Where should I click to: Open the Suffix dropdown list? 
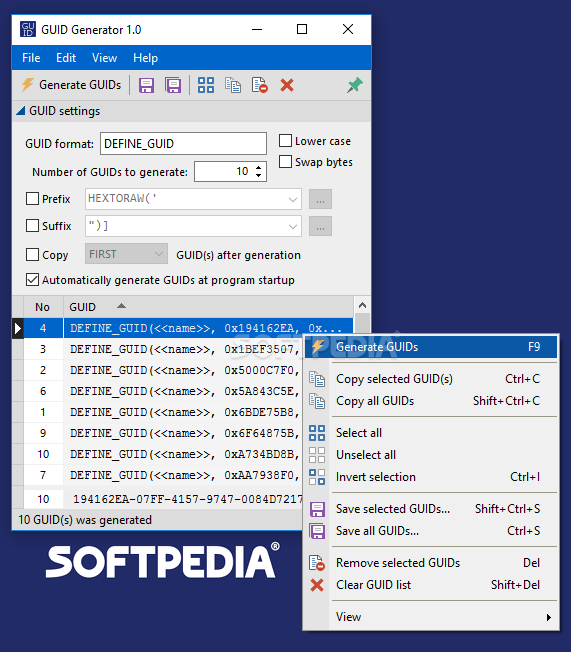[293, 226]
